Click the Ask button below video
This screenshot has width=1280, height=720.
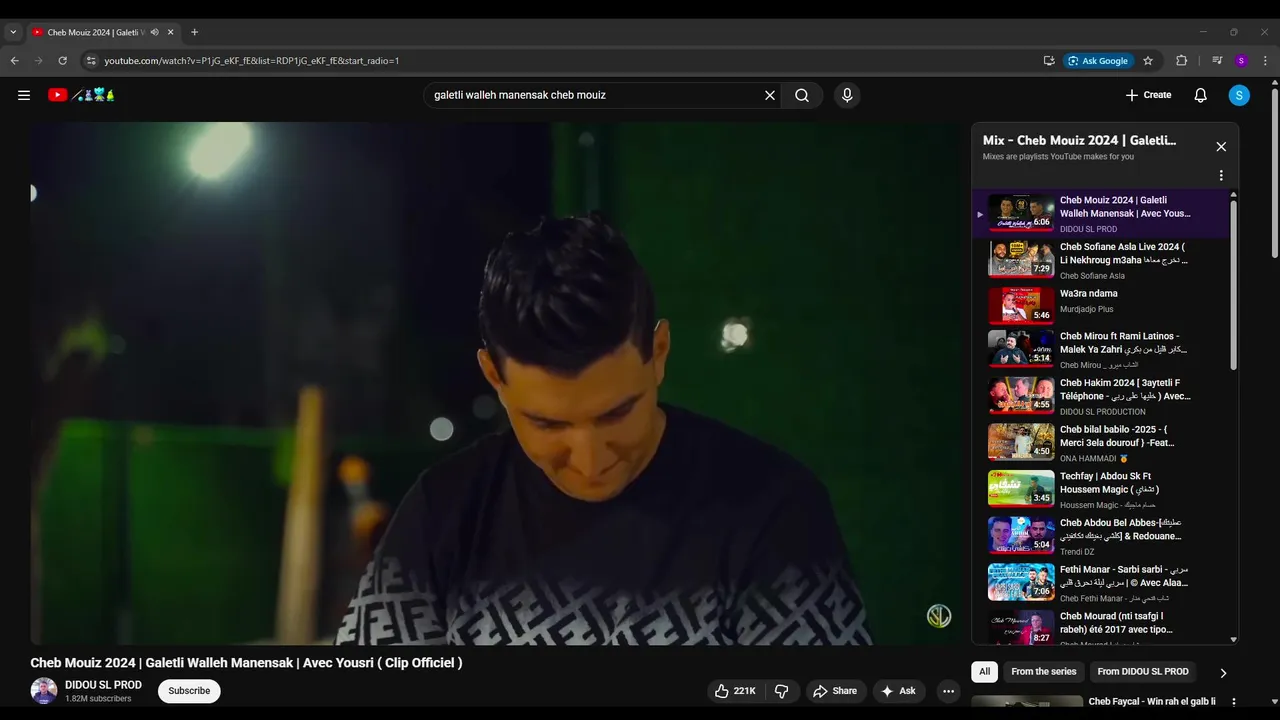(x=898, y=691)
